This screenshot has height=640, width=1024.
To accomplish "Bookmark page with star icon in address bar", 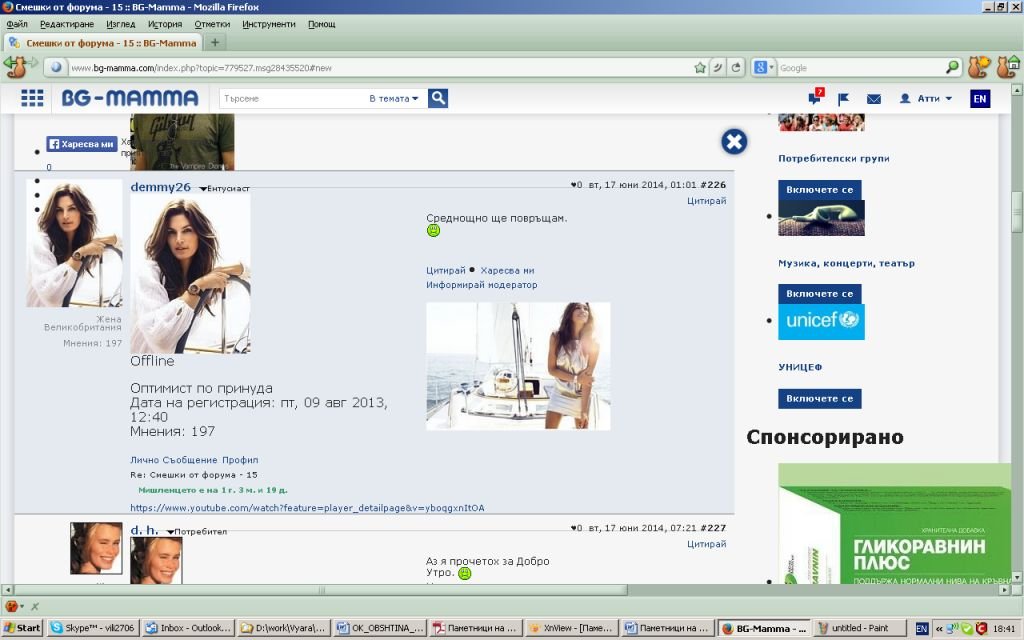I will pyautogui.click(x=700, y=68).
